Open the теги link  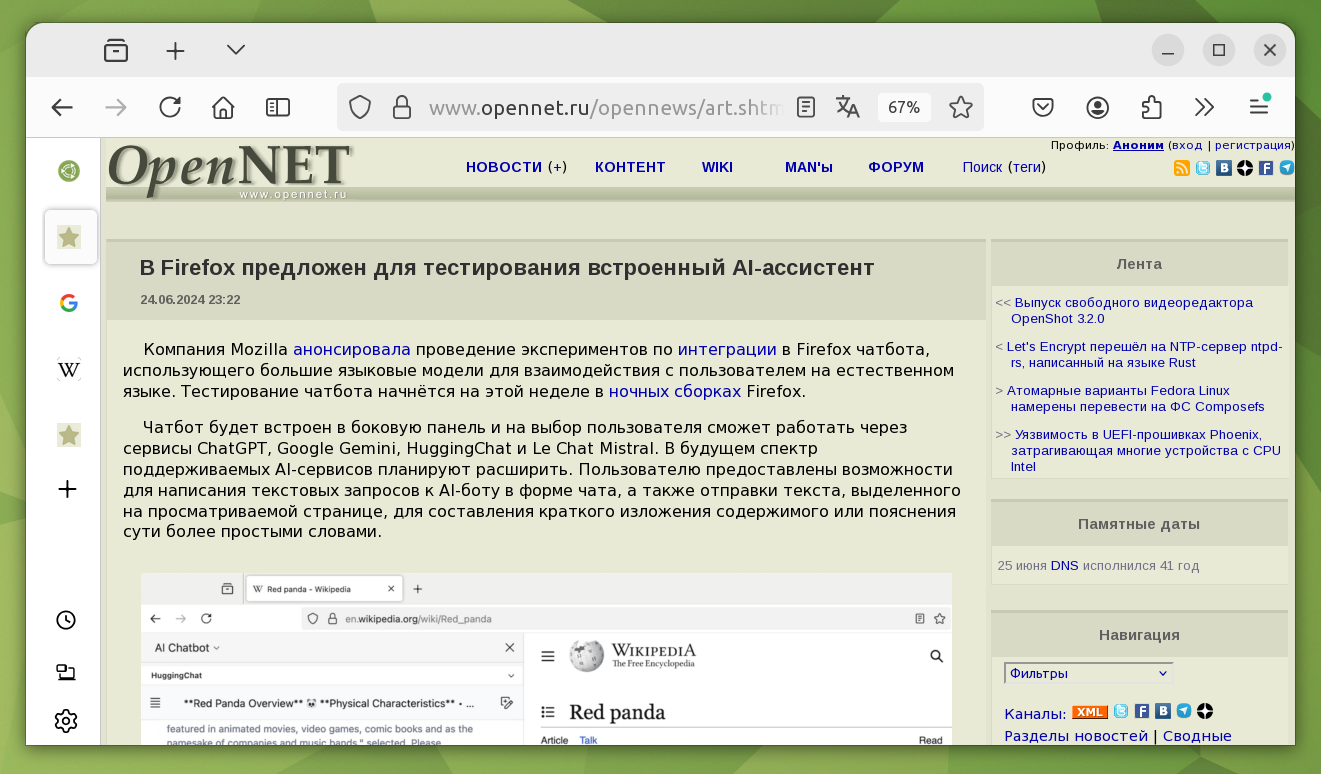pos(1027,167)
